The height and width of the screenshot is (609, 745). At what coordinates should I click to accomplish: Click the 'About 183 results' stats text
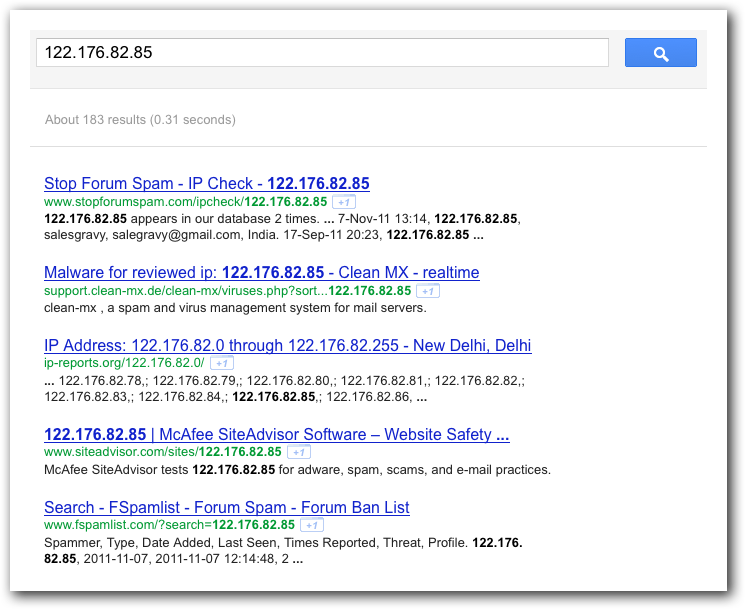pos(140,120)
